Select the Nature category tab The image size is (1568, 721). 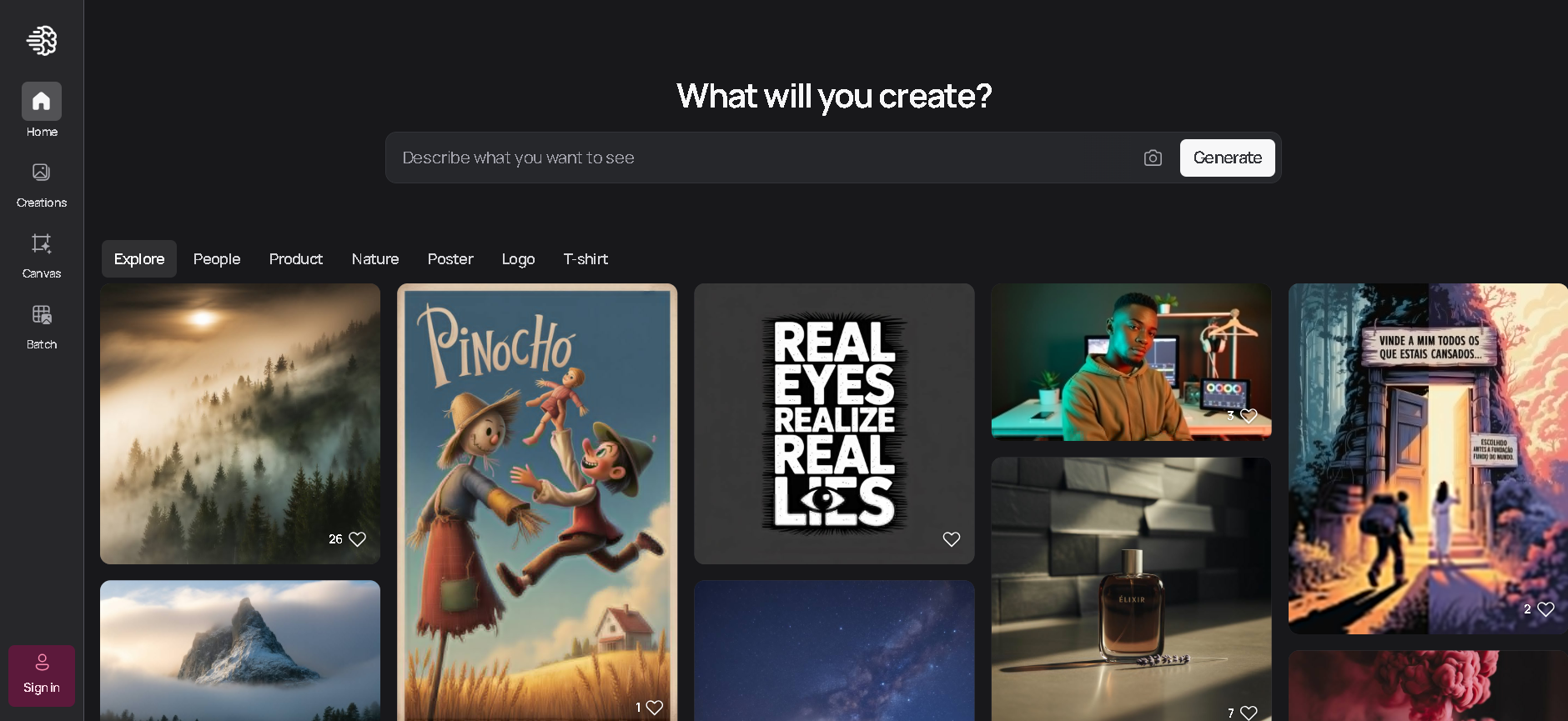pos(375,259)
